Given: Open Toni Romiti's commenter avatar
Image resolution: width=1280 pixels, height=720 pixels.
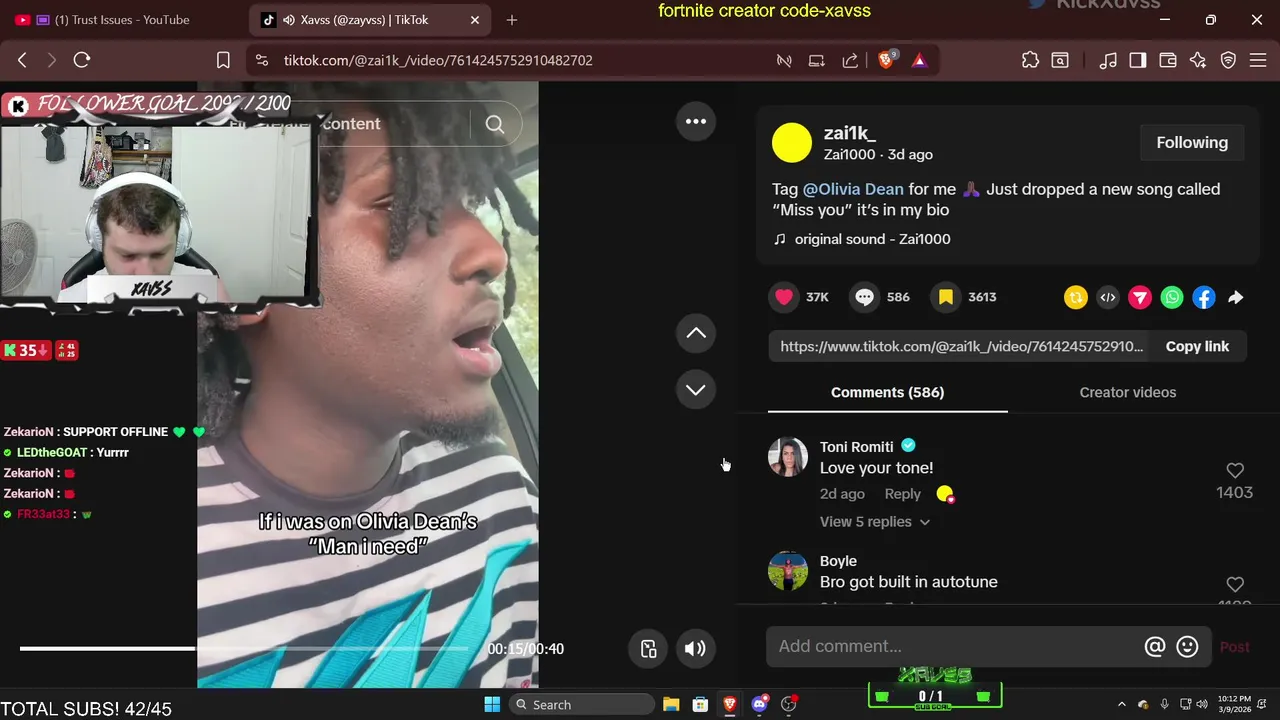Looking at the screenshot, I should (788, 456).
